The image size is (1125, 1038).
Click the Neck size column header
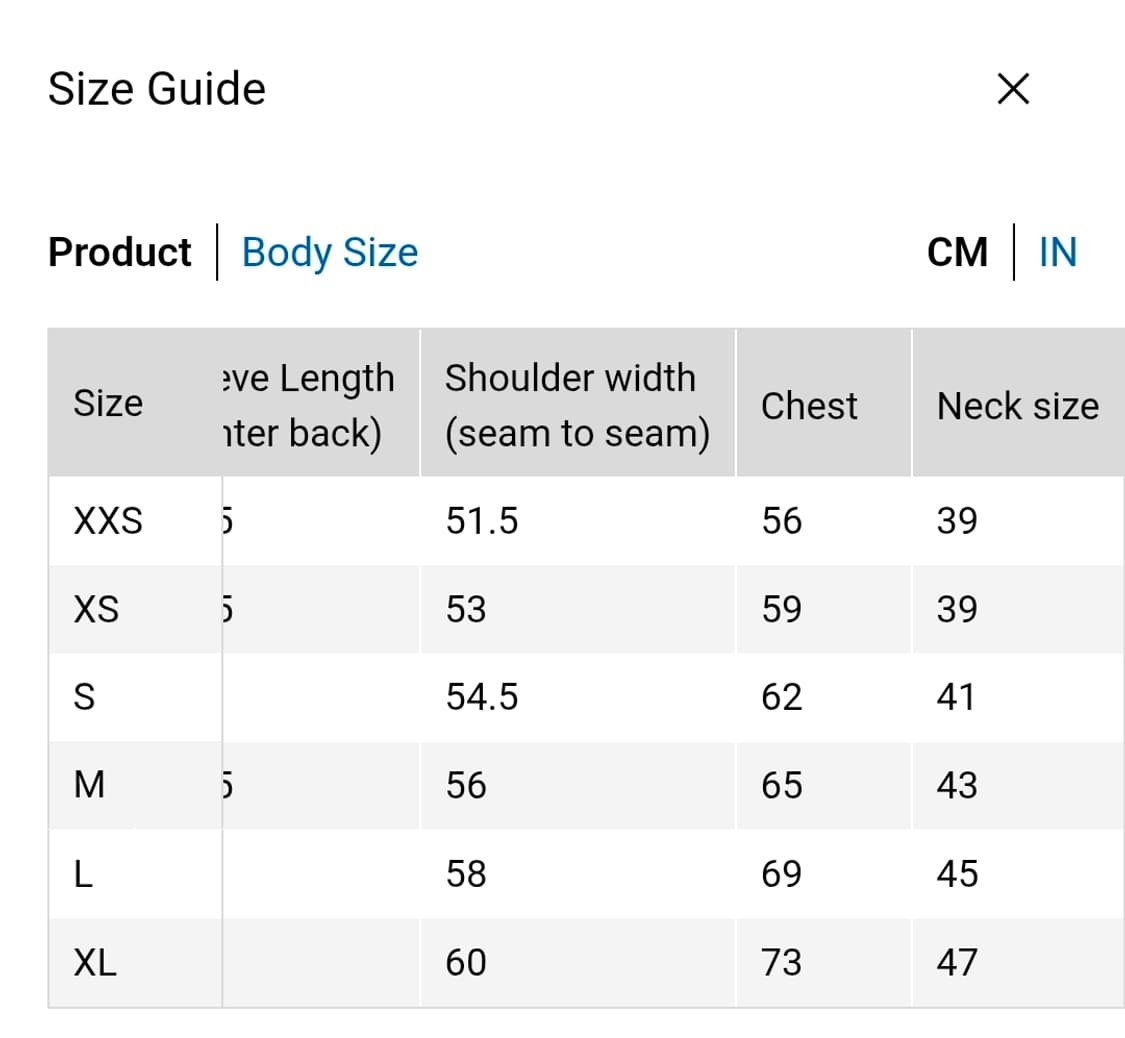tap(1017, 406)
